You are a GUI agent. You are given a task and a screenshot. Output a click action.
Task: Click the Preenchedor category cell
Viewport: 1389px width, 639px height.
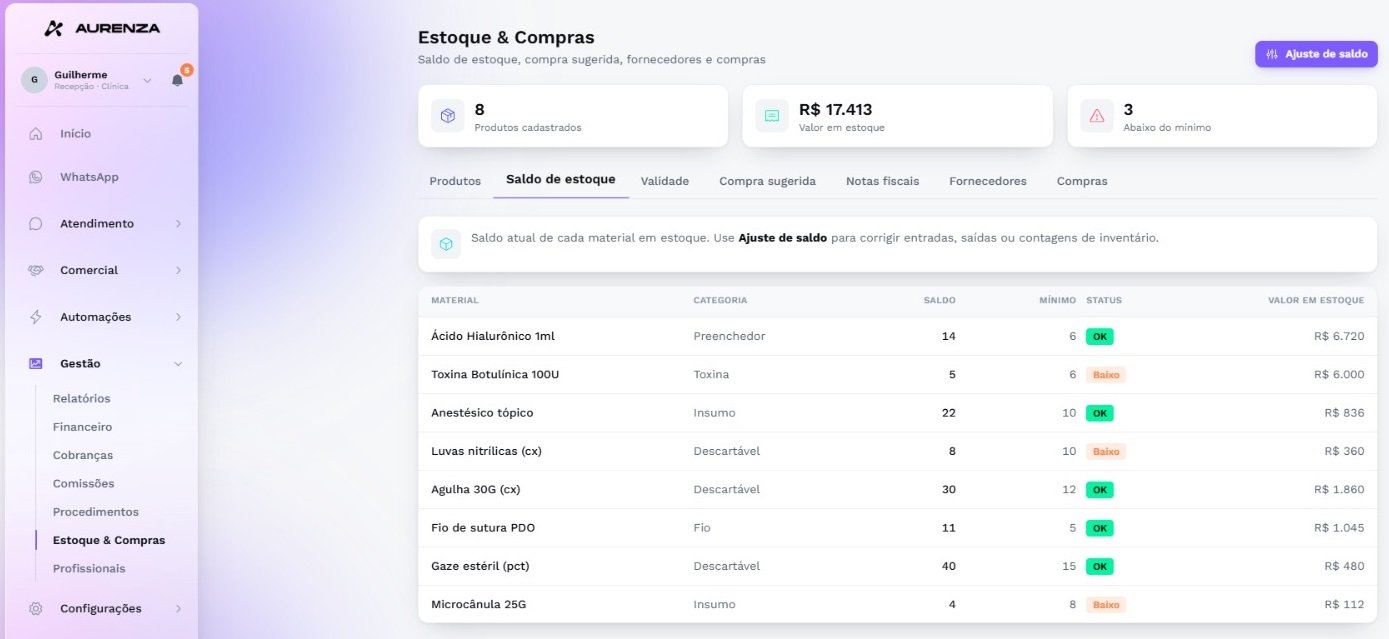[729, 336]
